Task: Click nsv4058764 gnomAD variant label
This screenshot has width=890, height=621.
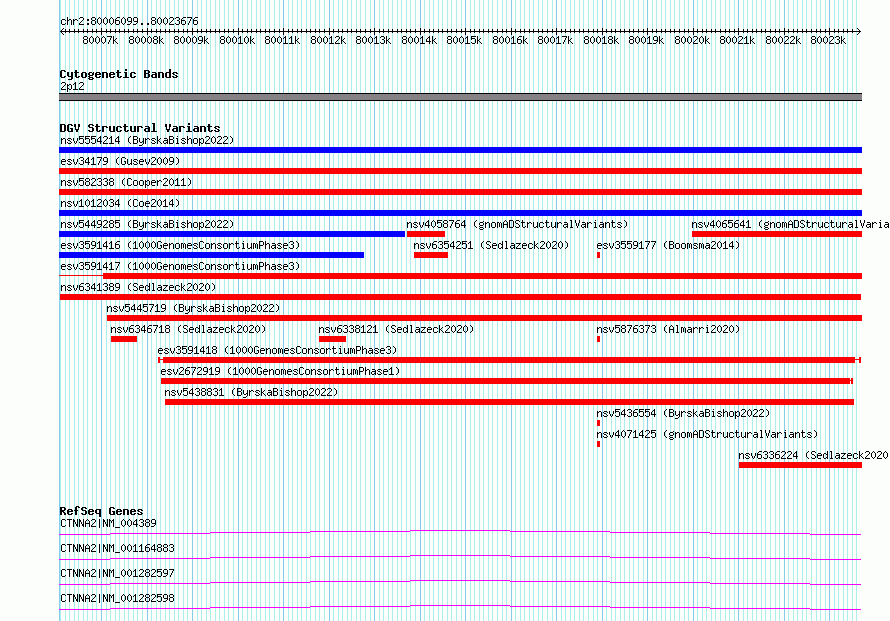Action: click(x=517, y=224)
